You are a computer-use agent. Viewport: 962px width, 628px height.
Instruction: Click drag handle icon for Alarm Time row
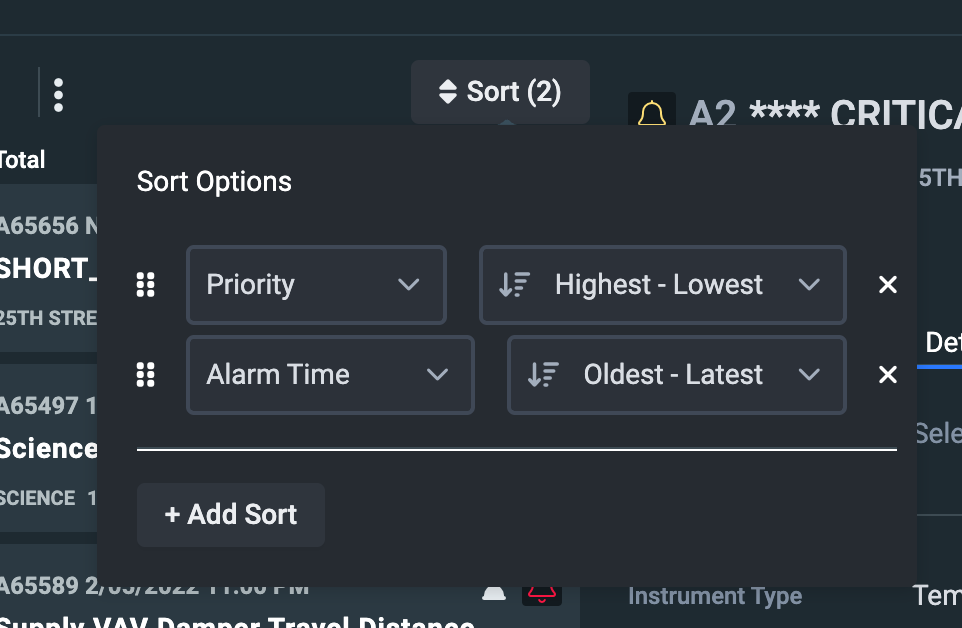click(146, 375)
